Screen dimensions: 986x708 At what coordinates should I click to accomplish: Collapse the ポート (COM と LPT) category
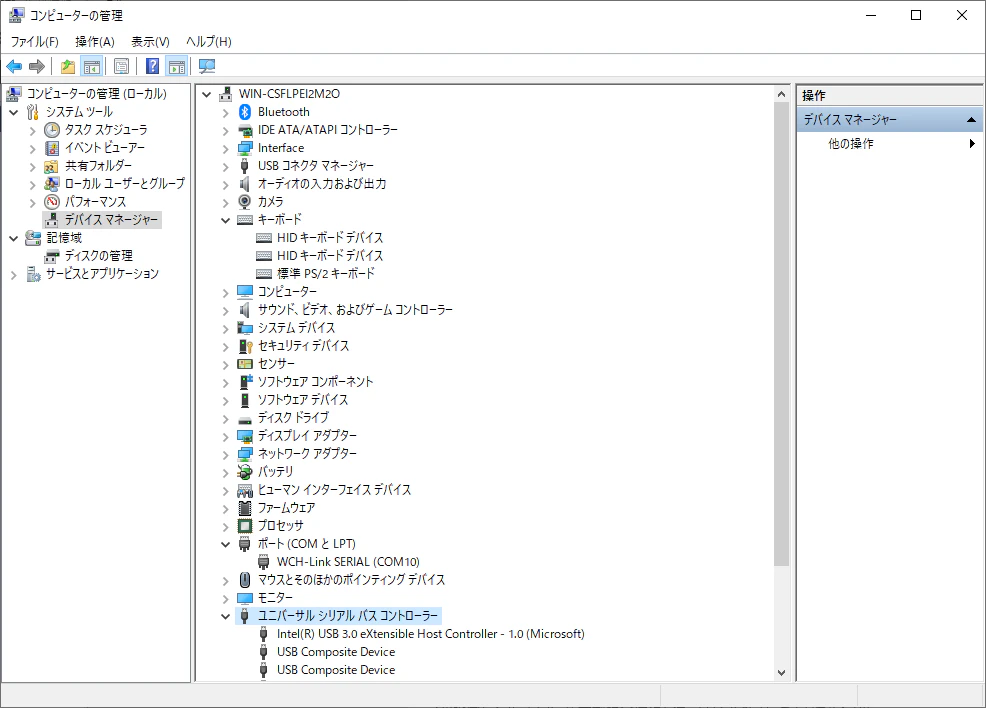pos(225,545)
